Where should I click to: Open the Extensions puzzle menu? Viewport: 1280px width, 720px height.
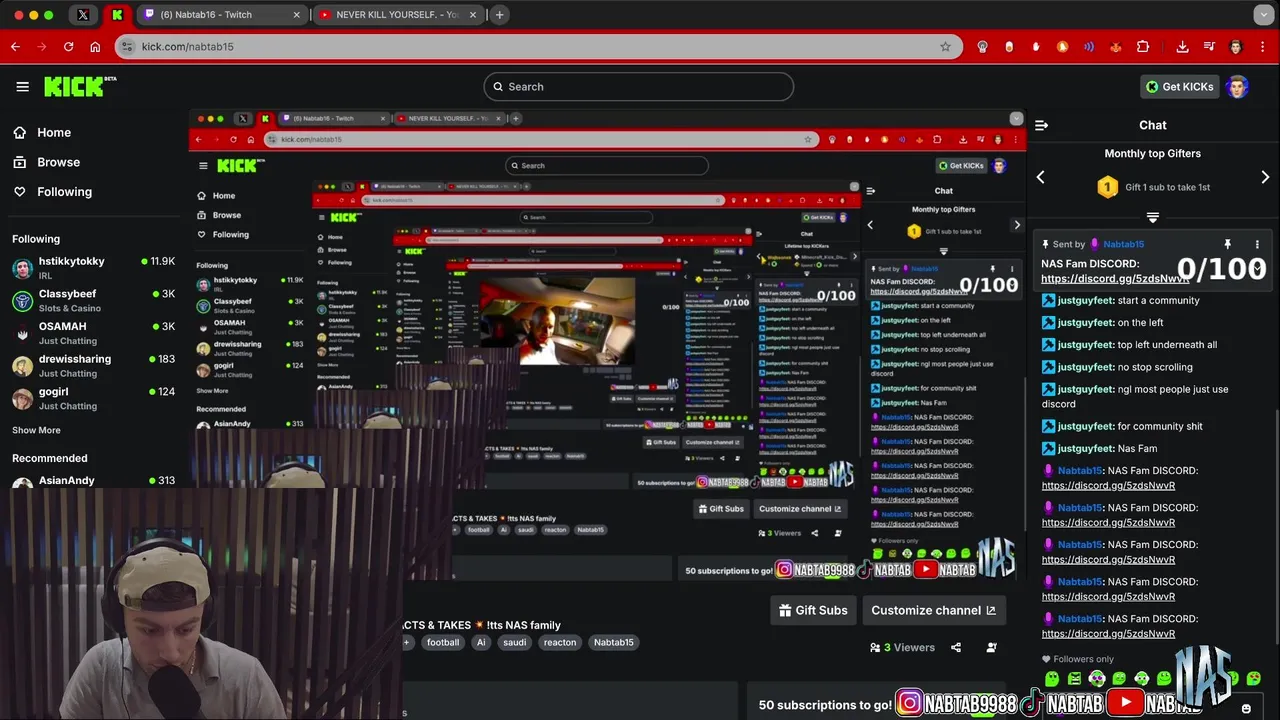[x=1143, y=47]
